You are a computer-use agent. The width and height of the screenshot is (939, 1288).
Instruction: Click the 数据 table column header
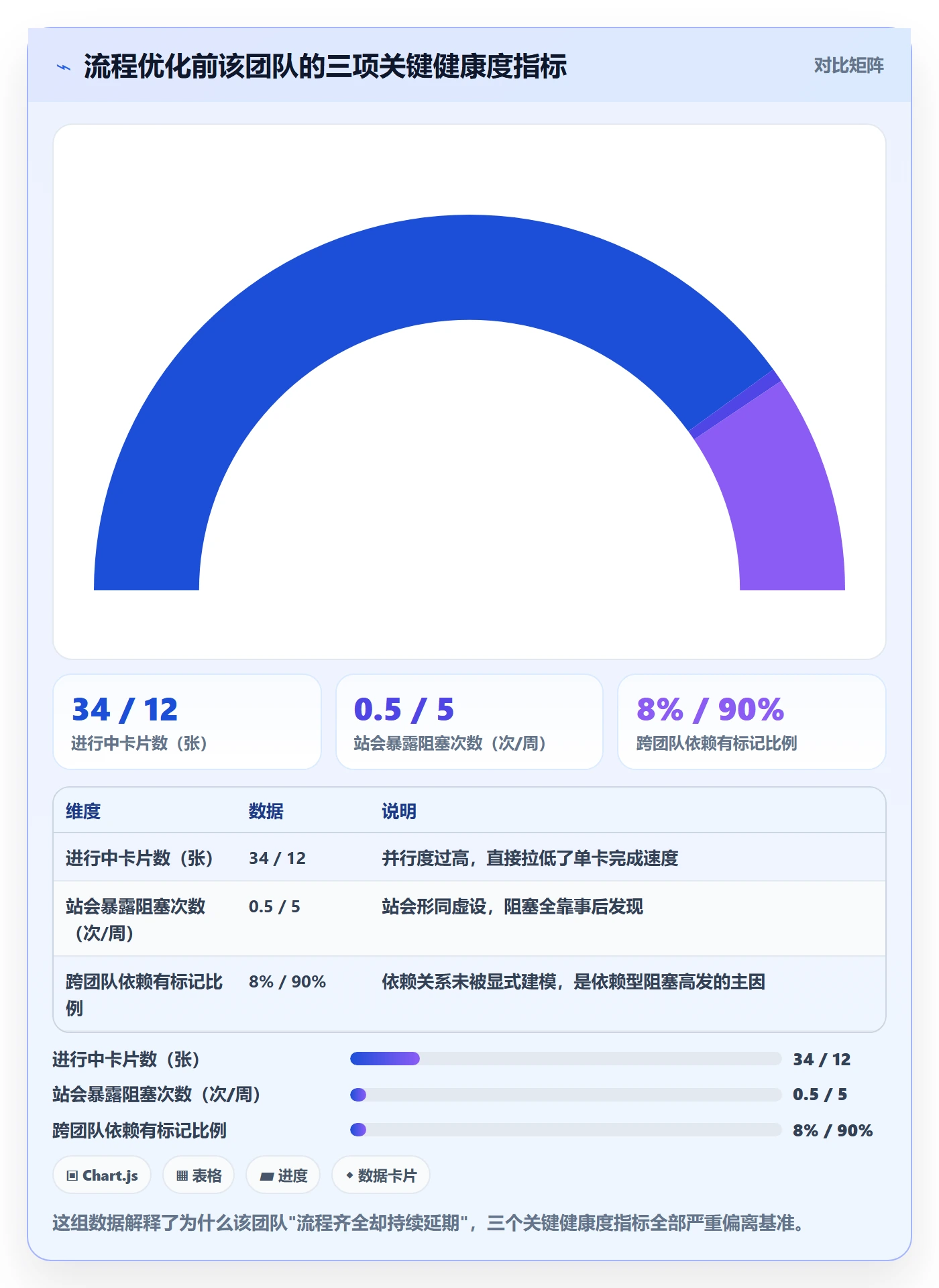coord(266,811)
